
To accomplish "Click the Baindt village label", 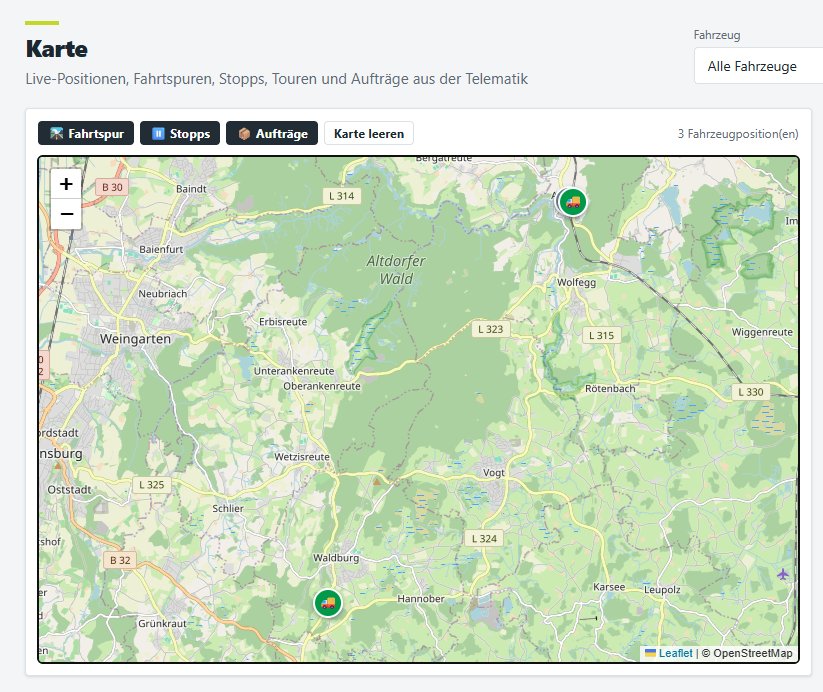I will tap(191, 188).
